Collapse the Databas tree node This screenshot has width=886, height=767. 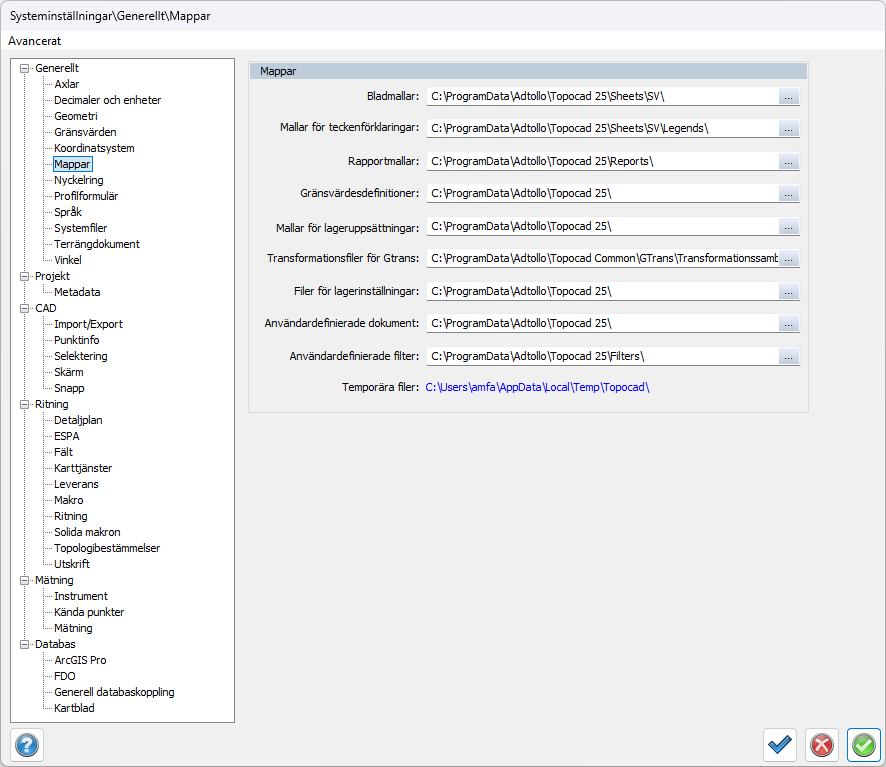click(25, 644)
